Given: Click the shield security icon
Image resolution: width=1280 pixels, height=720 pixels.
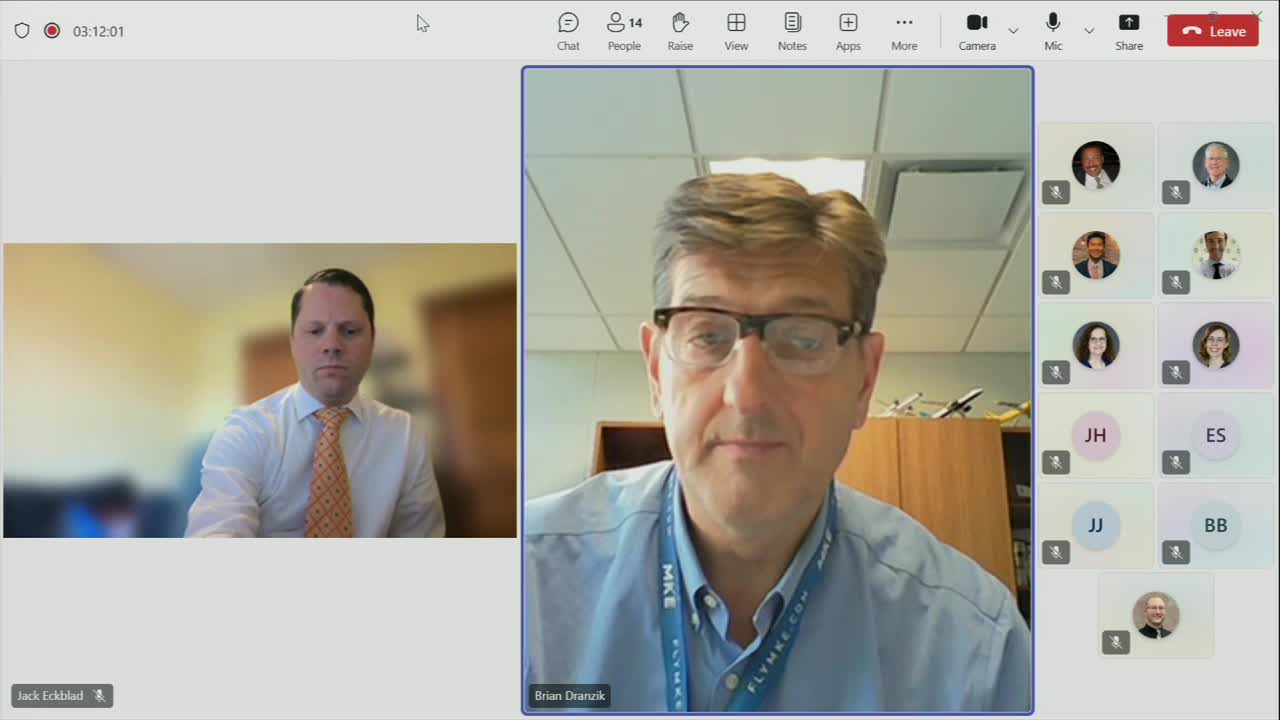Looking at the screenshot, I should tap(22, 31).
